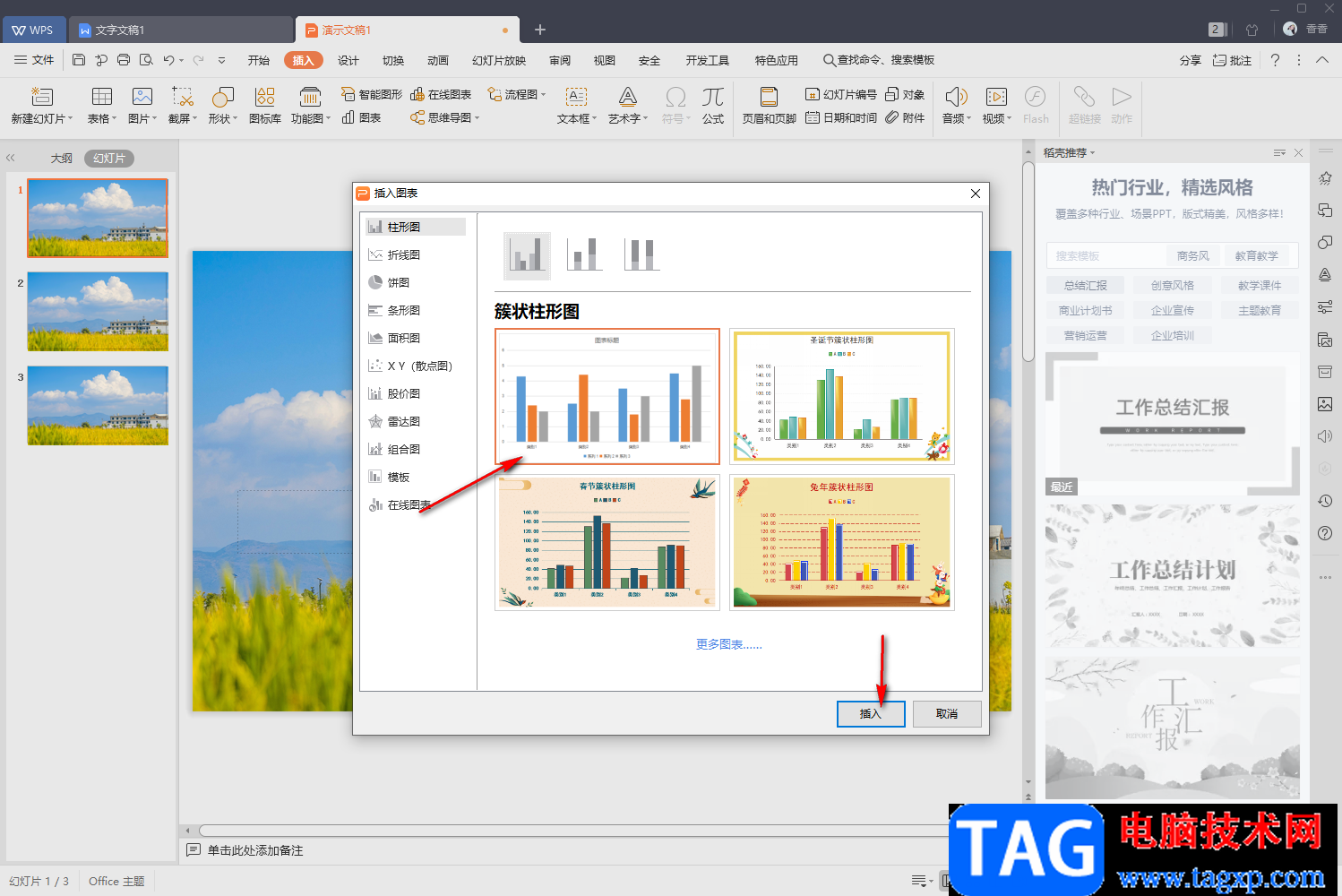Open the 图标库 tool
This screenshot has width=1342, height=896.
click(265, 106)
